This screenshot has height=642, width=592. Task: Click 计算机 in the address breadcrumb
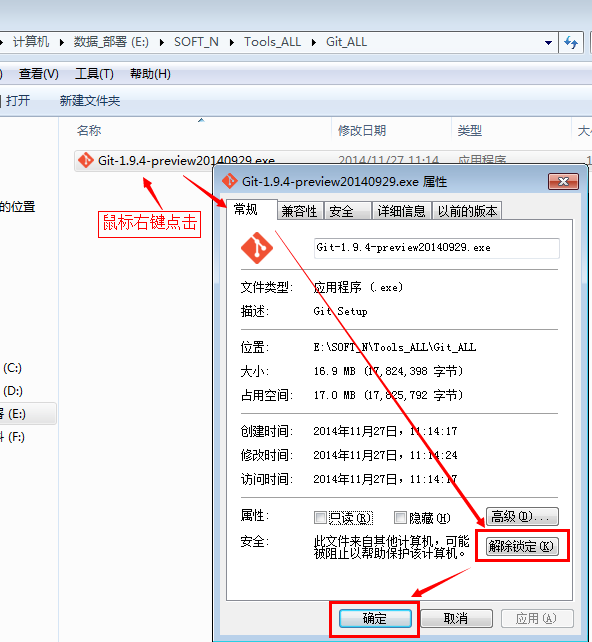coord(31,42)
